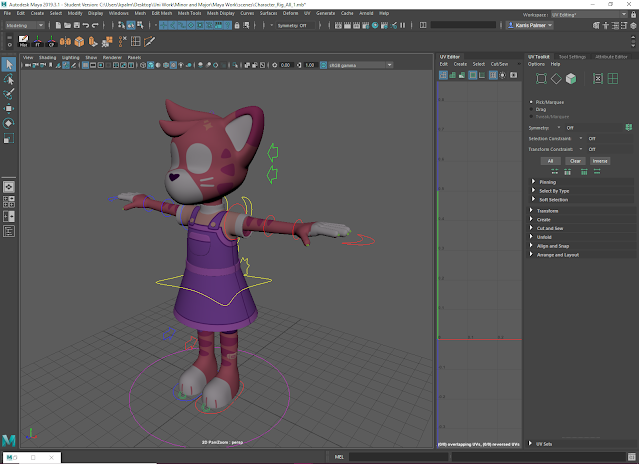Click the MEL command line input field
The height and width of the screenshot is (464, 639).
[x=399, y=457]
